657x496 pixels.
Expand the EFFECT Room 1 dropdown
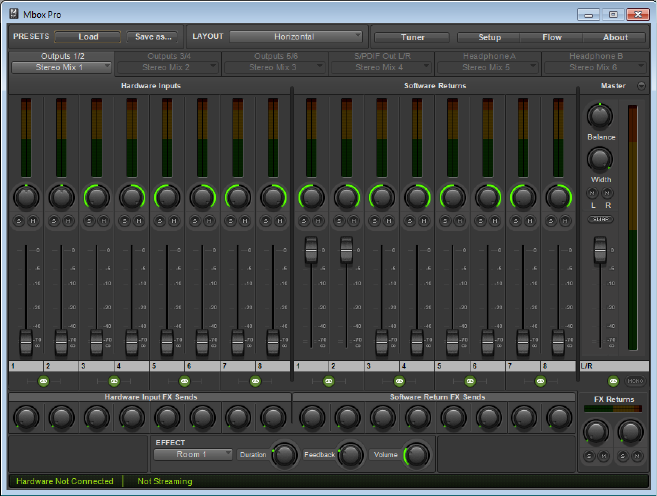point(193,454)
